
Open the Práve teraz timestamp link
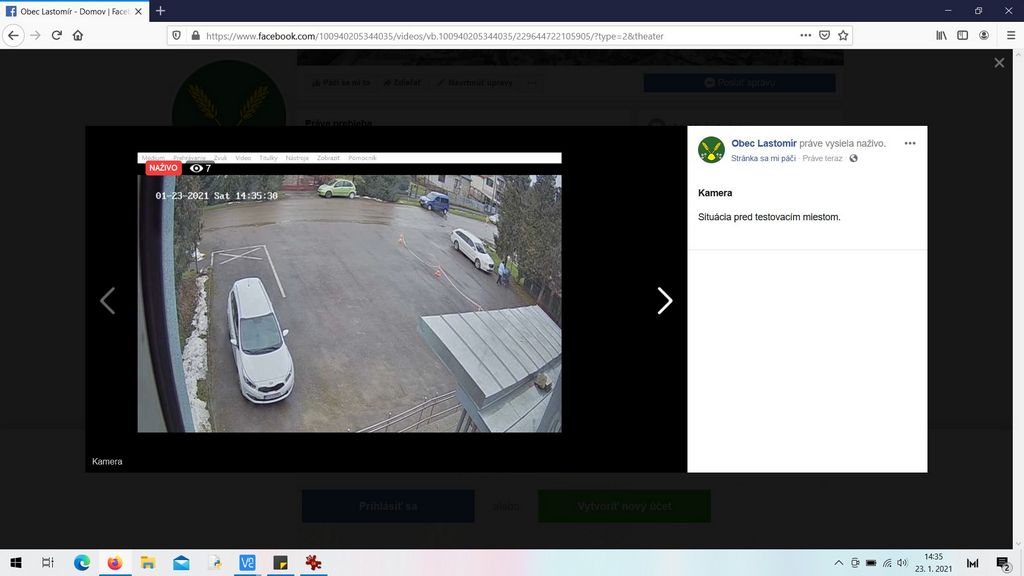(x=822, y=158)
